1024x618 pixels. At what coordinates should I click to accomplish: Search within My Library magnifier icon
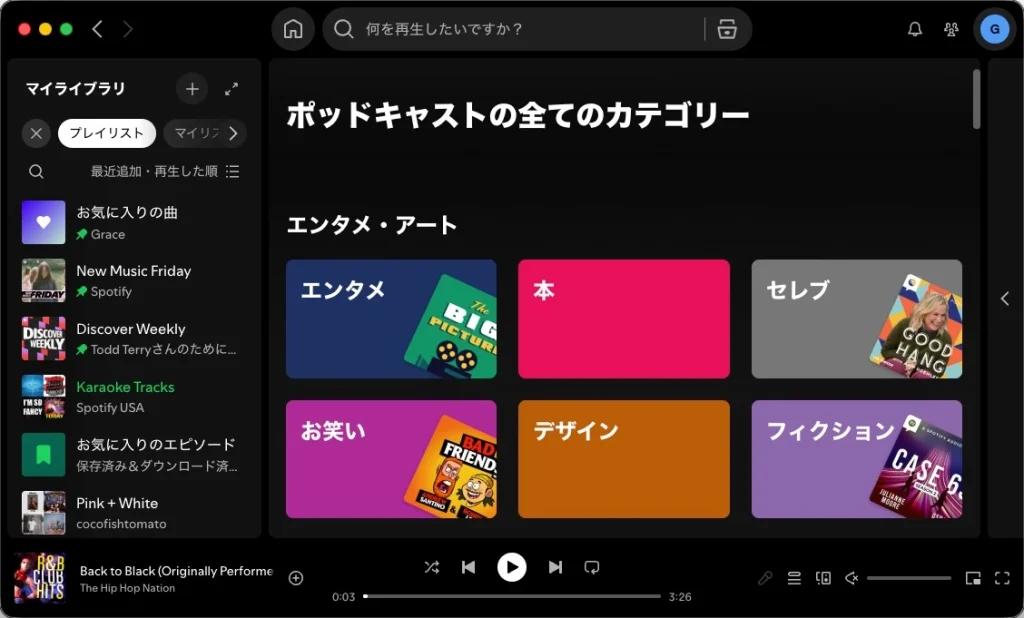pos(37,171)
